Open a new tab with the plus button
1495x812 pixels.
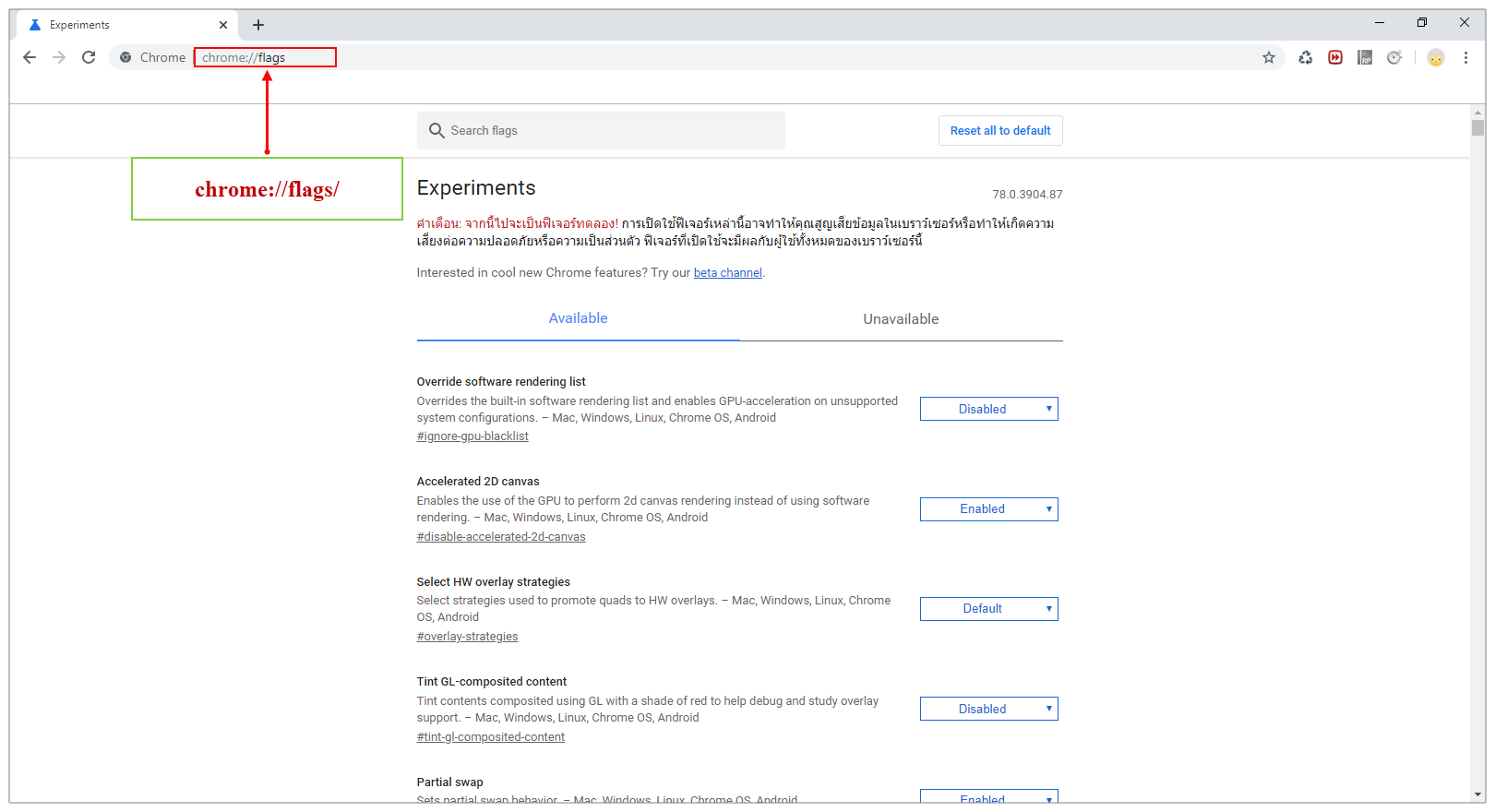258,25
